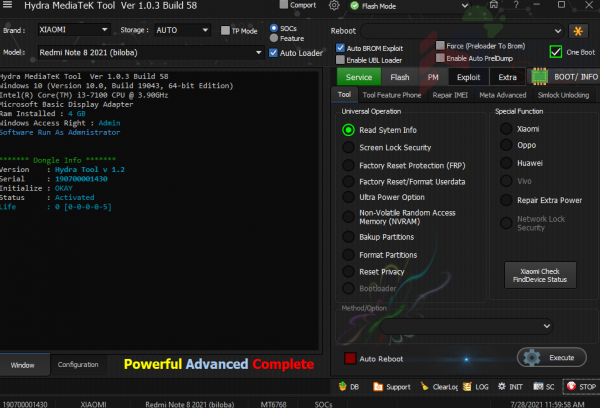This screenshot has height=408, width=600.
Task: Click the SC screenshot icon
Action: (538, 387)
